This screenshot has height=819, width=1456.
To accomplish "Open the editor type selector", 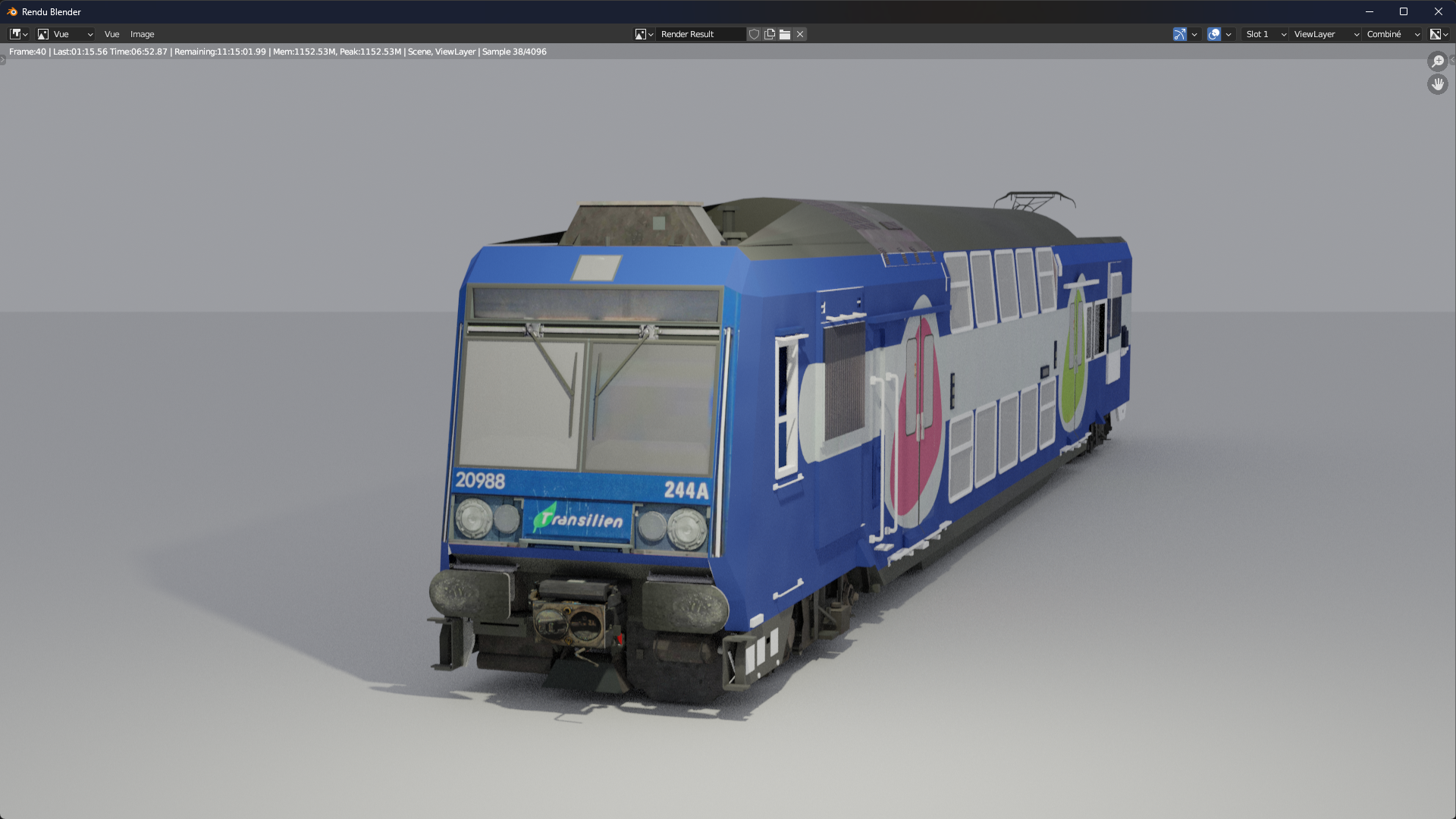I will point(18,34).
